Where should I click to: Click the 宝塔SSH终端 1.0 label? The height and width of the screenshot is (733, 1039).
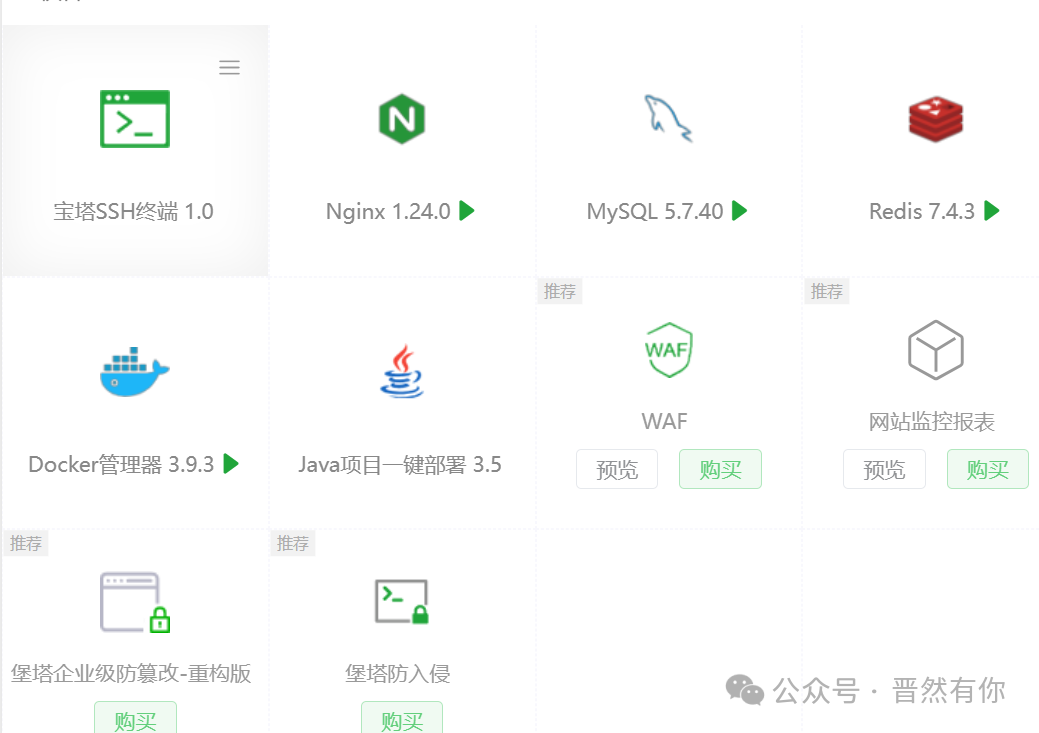(133, 211)
